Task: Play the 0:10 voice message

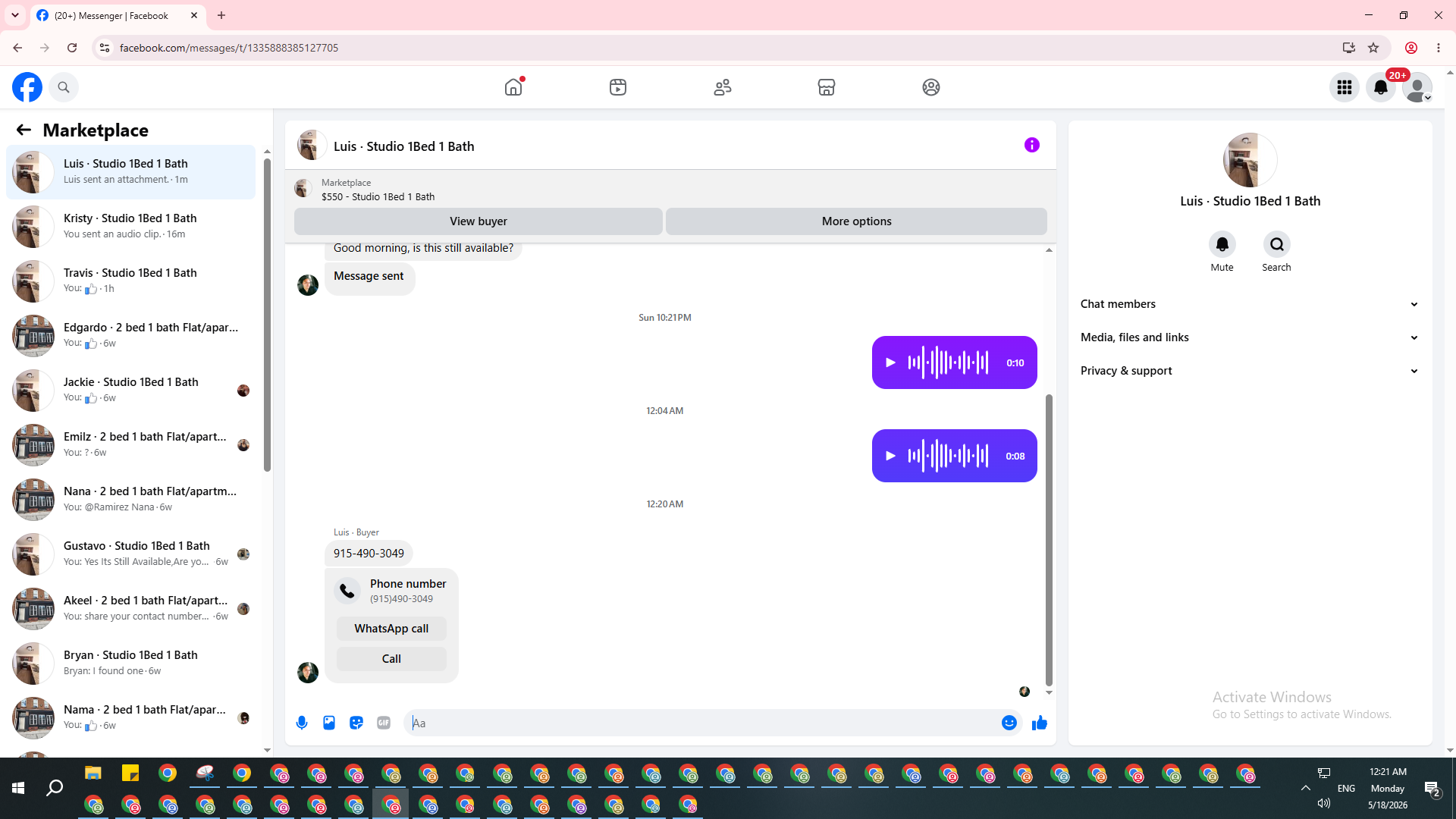Action: (x=891, y=362)
